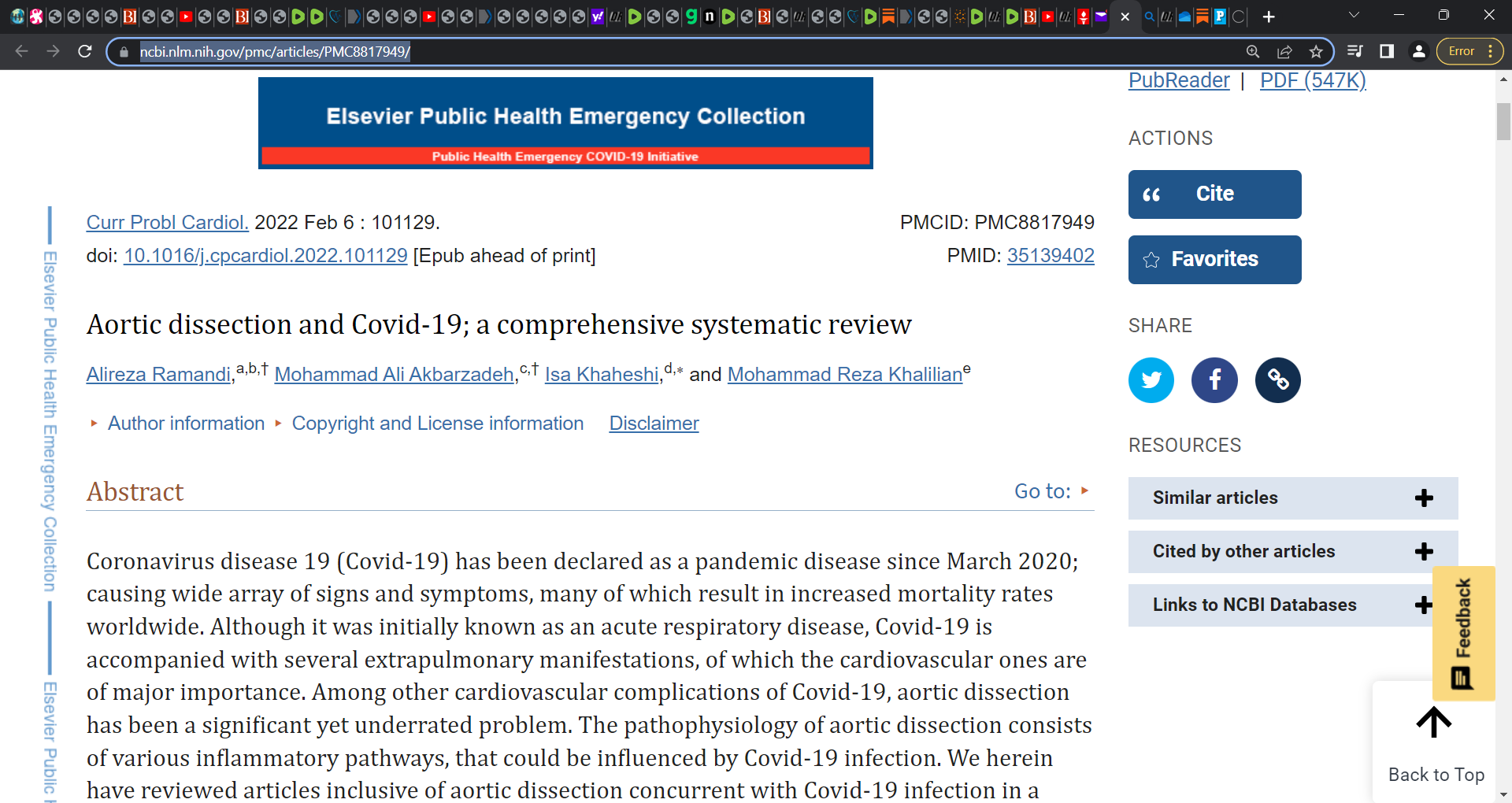Click the Chrome three-dot menu
This screenshot has width=1512, height=803.
(1491, 51)
